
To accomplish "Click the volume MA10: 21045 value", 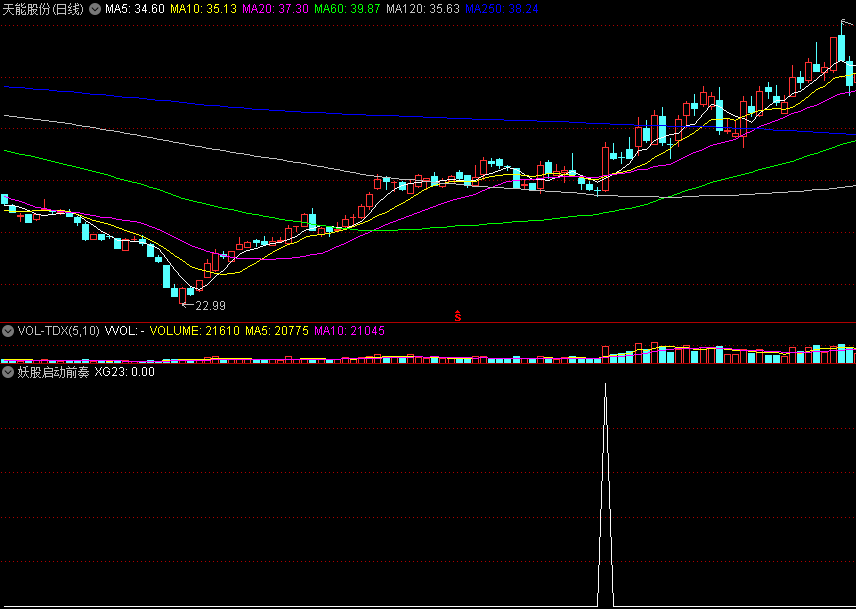I will [349, 331].
